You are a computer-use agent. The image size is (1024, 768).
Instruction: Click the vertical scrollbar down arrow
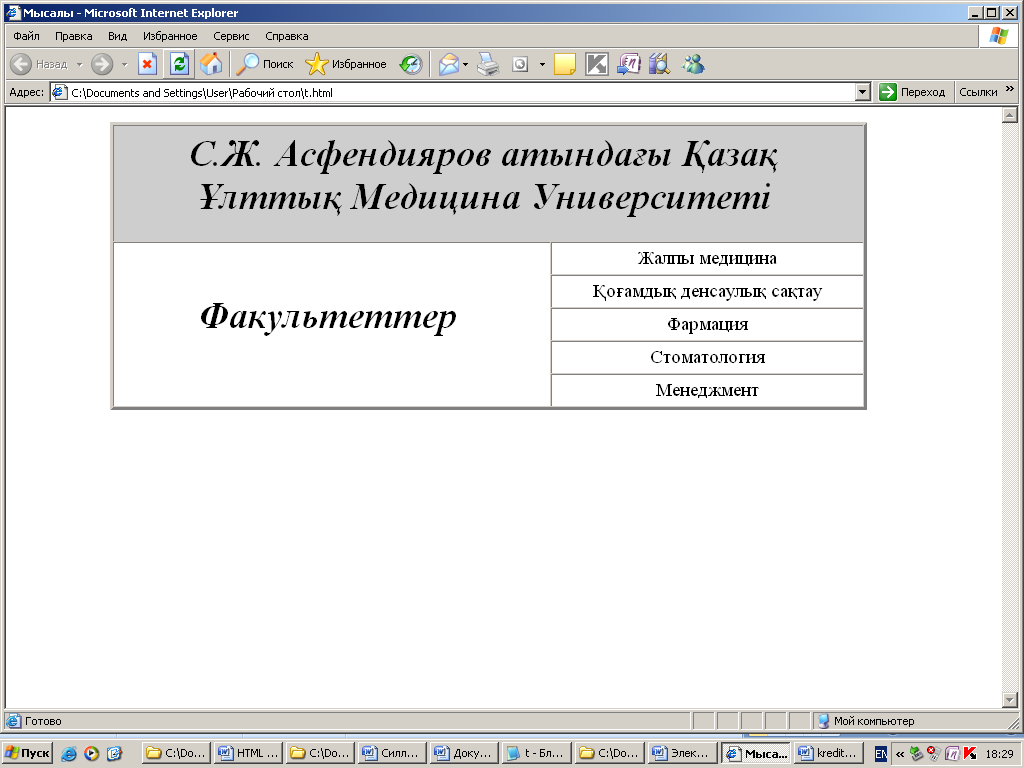click(1010, 700)
